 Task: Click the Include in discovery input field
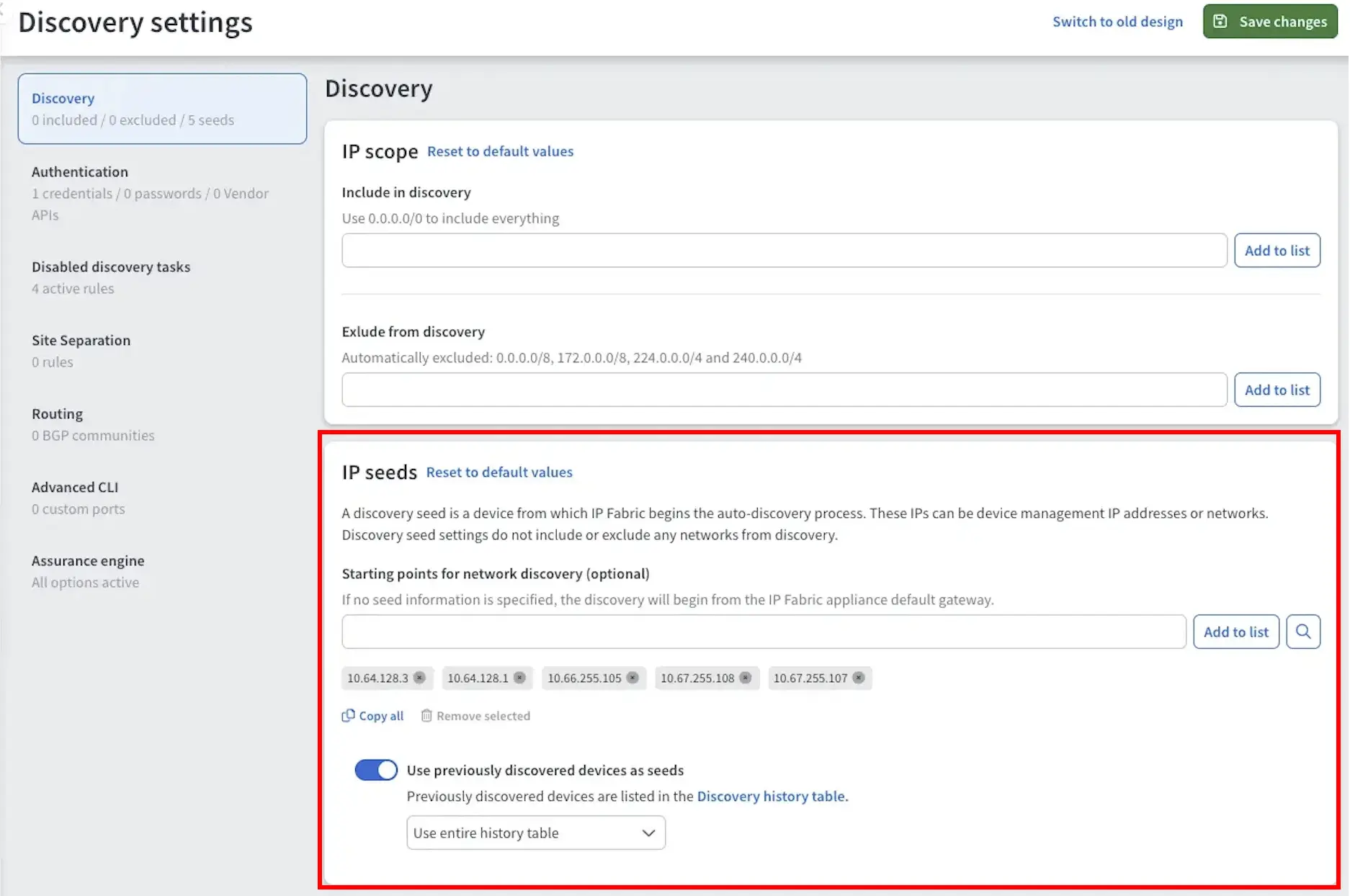point(784,251)
